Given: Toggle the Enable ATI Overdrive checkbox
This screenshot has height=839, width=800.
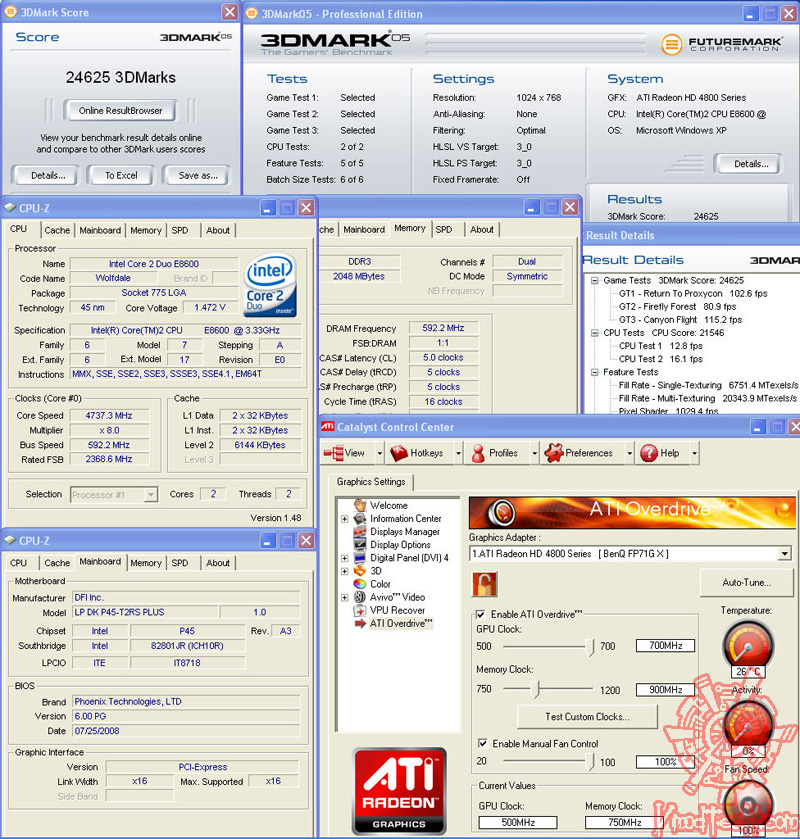Looking at the screenshot, I should pos(481,614).
